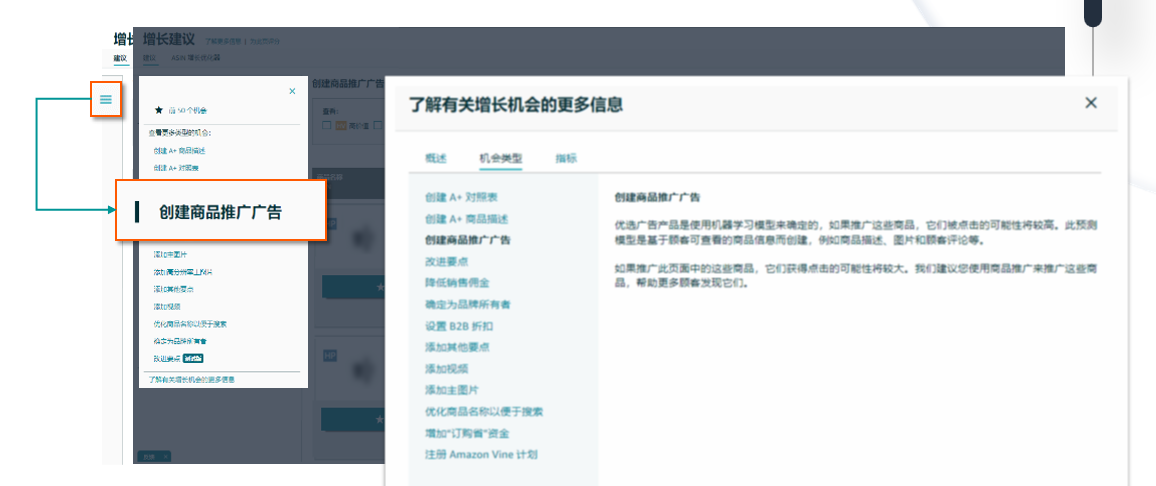Click 优化商品名称以便于搜索 in the dialog list
The image size is (1156, 486).
coord(484,411)
